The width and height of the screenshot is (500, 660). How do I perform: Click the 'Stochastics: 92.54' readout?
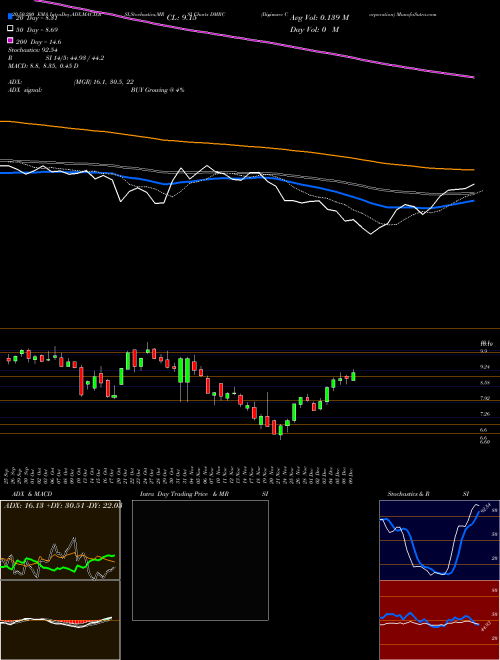[x=32, y=50]
